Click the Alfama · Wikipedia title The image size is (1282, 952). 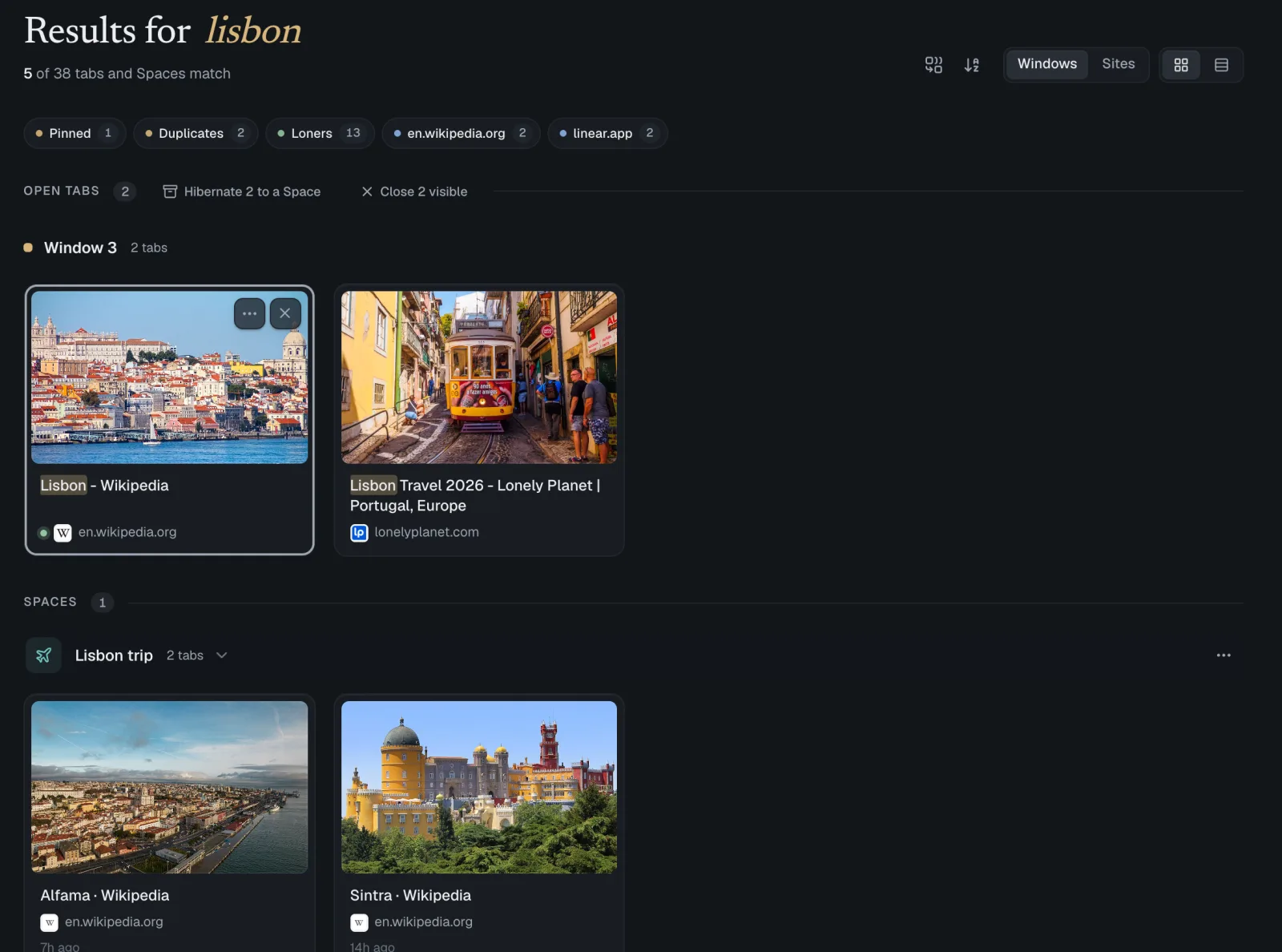pos(105,895)
